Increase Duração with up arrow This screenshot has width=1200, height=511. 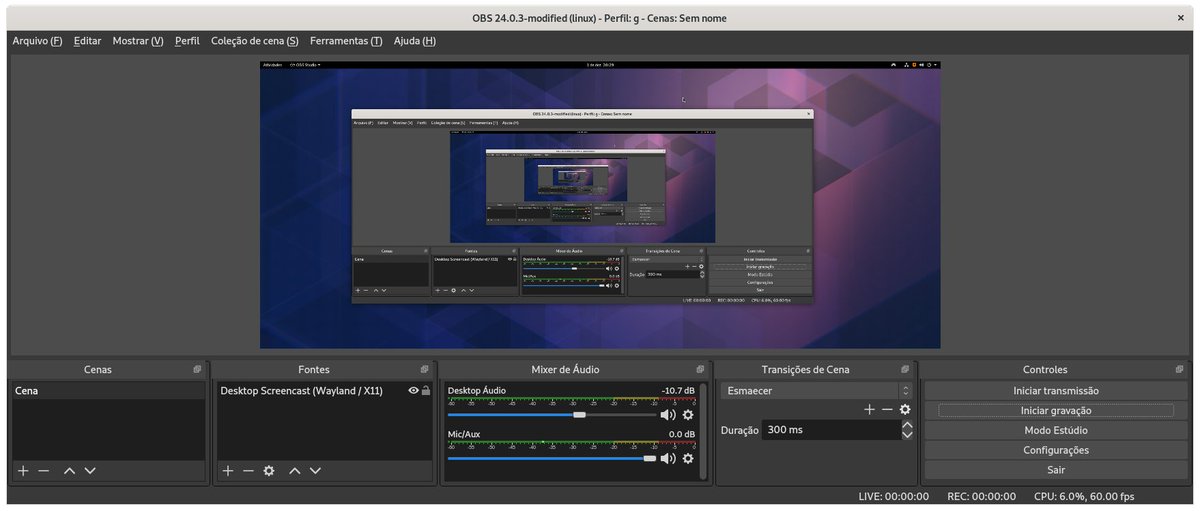coord(907,425)
